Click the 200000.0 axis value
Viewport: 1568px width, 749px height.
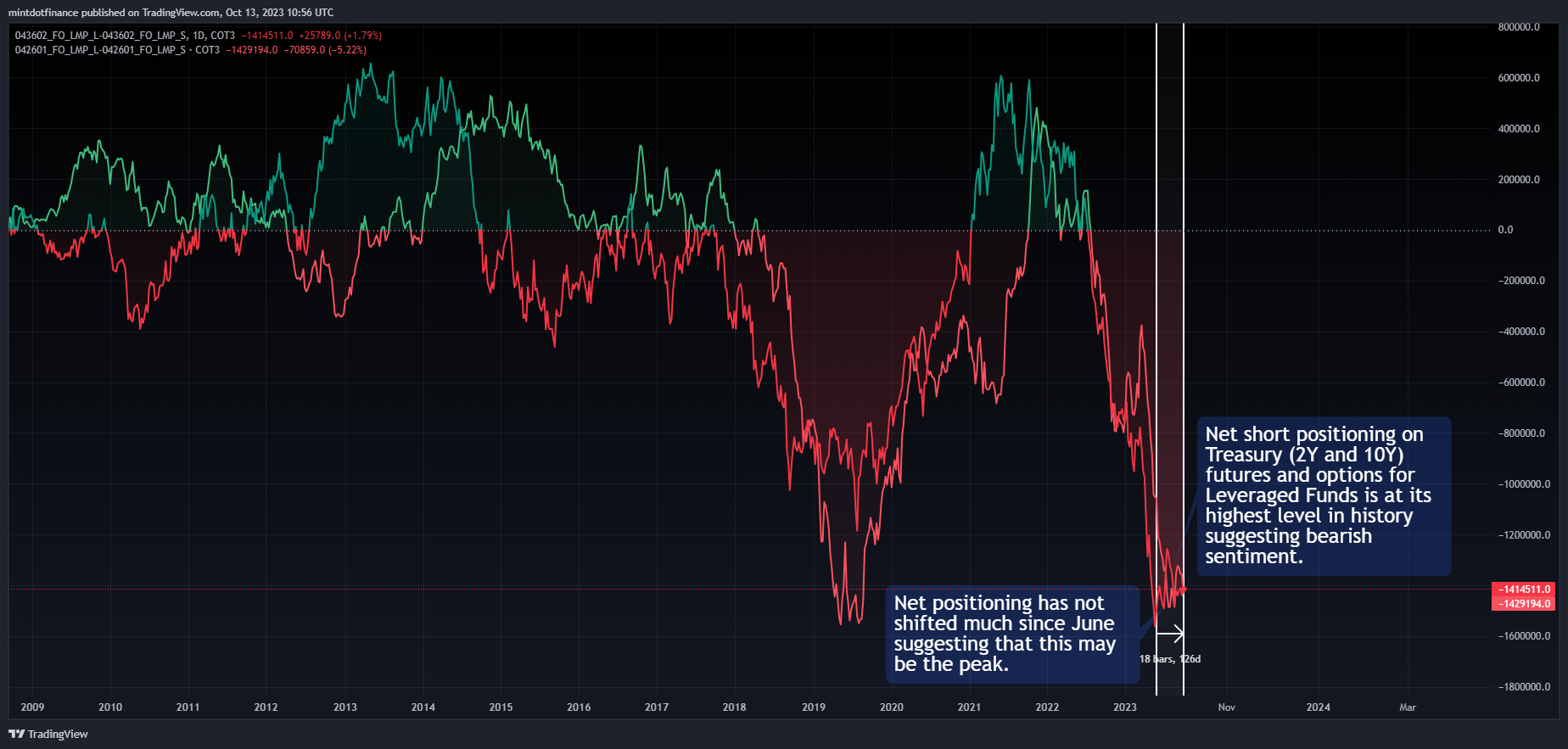click(x=1519, y=180)
